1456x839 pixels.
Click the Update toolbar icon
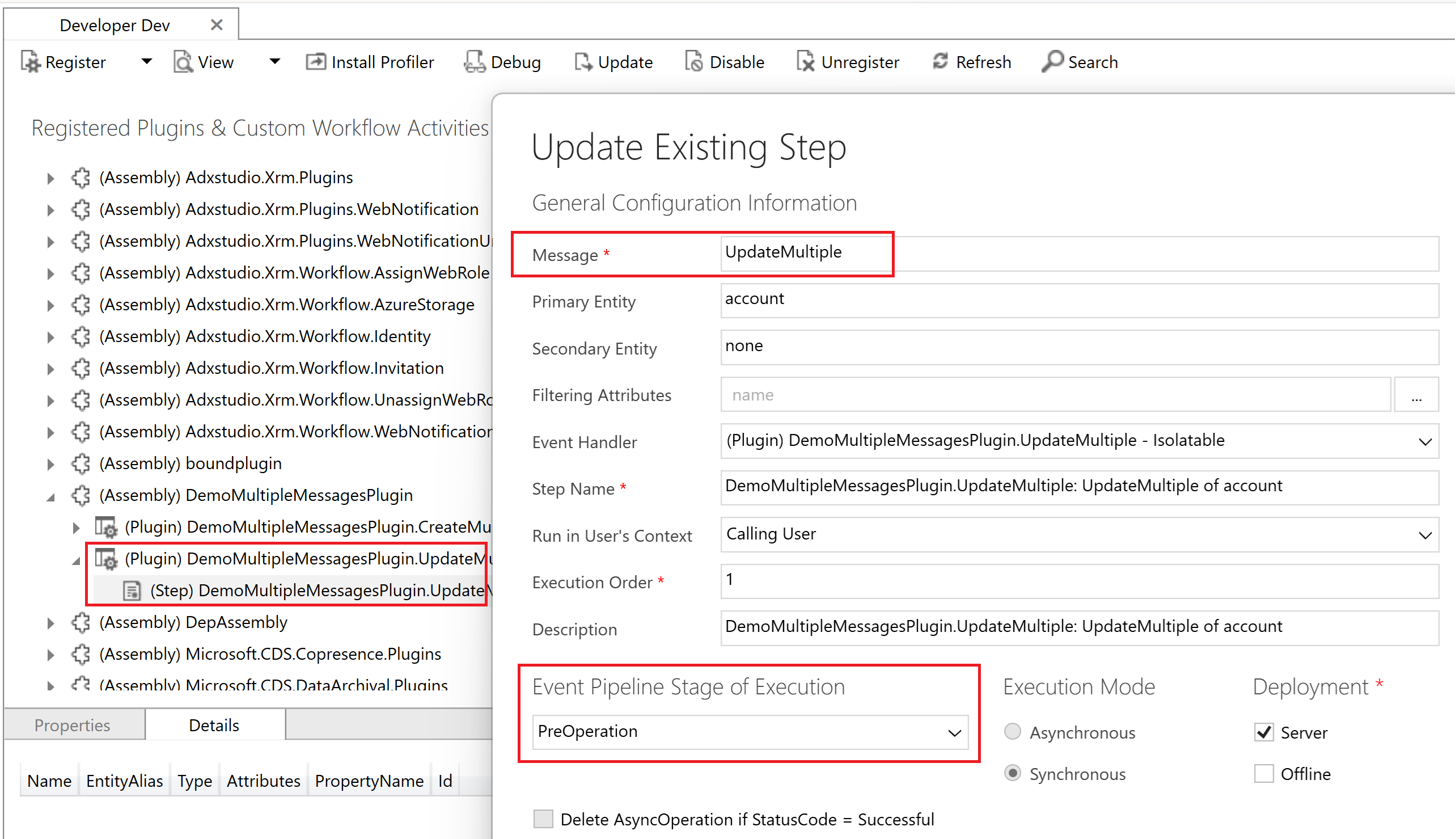click(x=583, y=62)
